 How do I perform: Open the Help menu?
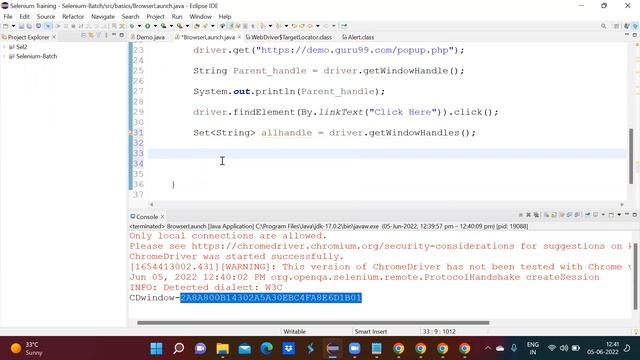tap(225, 16)
